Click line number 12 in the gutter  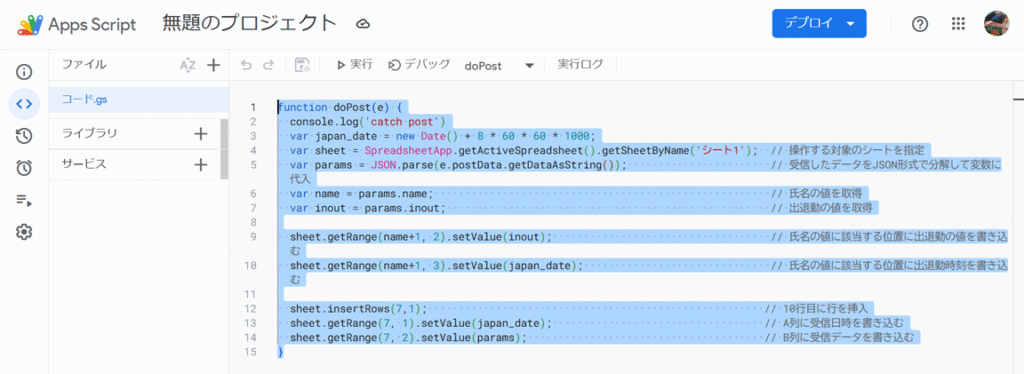[251, 309]
